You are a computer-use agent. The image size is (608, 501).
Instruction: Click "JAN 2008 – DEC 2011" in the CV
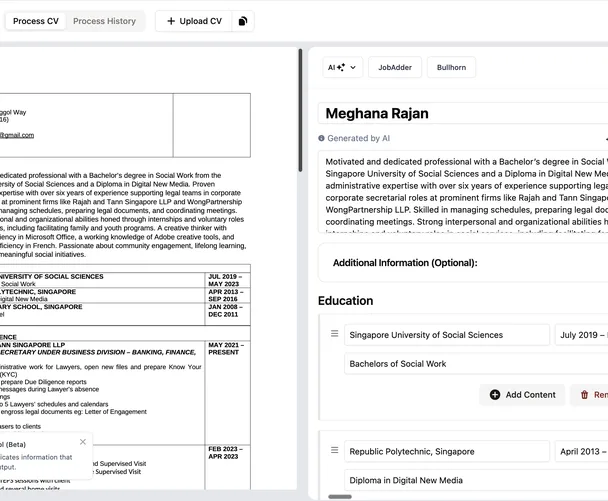point(225,310)
